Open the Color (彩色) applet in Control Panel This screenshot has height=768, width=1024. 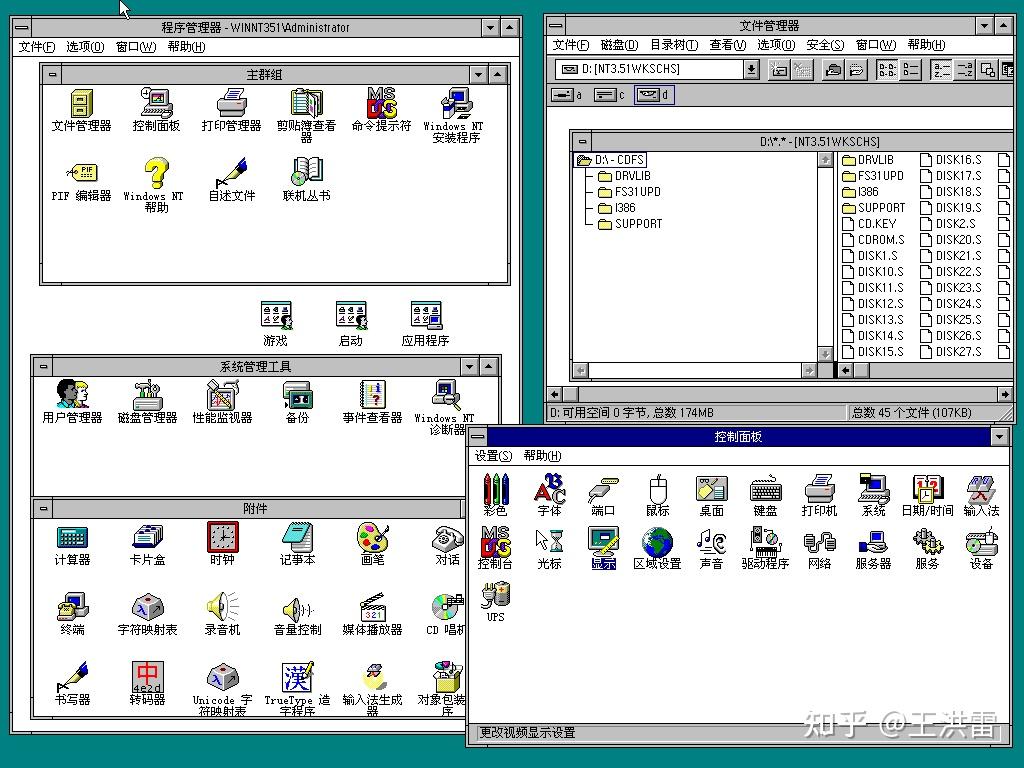pyautogui.click(x=495, y=488)
